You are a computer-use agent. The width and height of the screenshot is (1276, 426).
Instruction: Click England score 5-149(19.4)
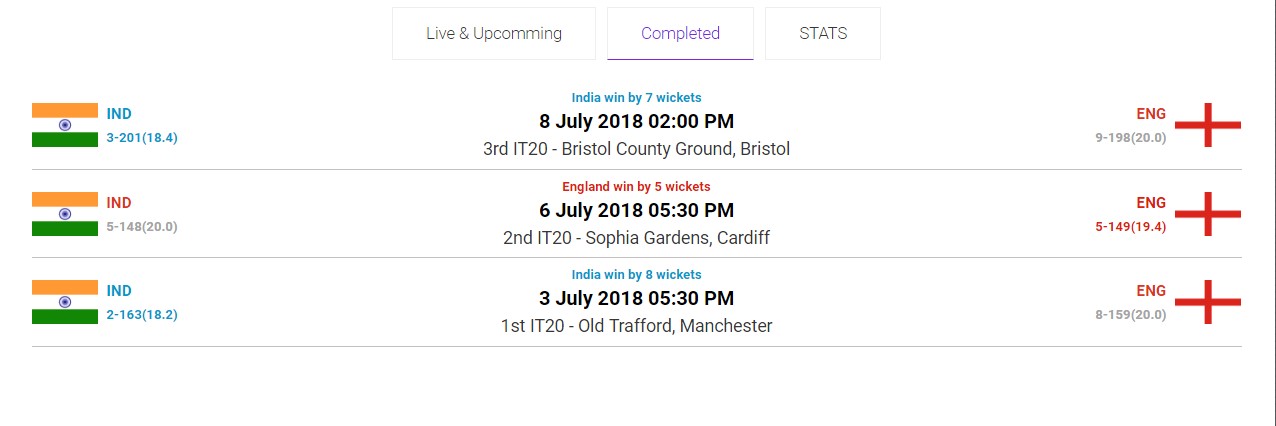(x=1130, y=227)
